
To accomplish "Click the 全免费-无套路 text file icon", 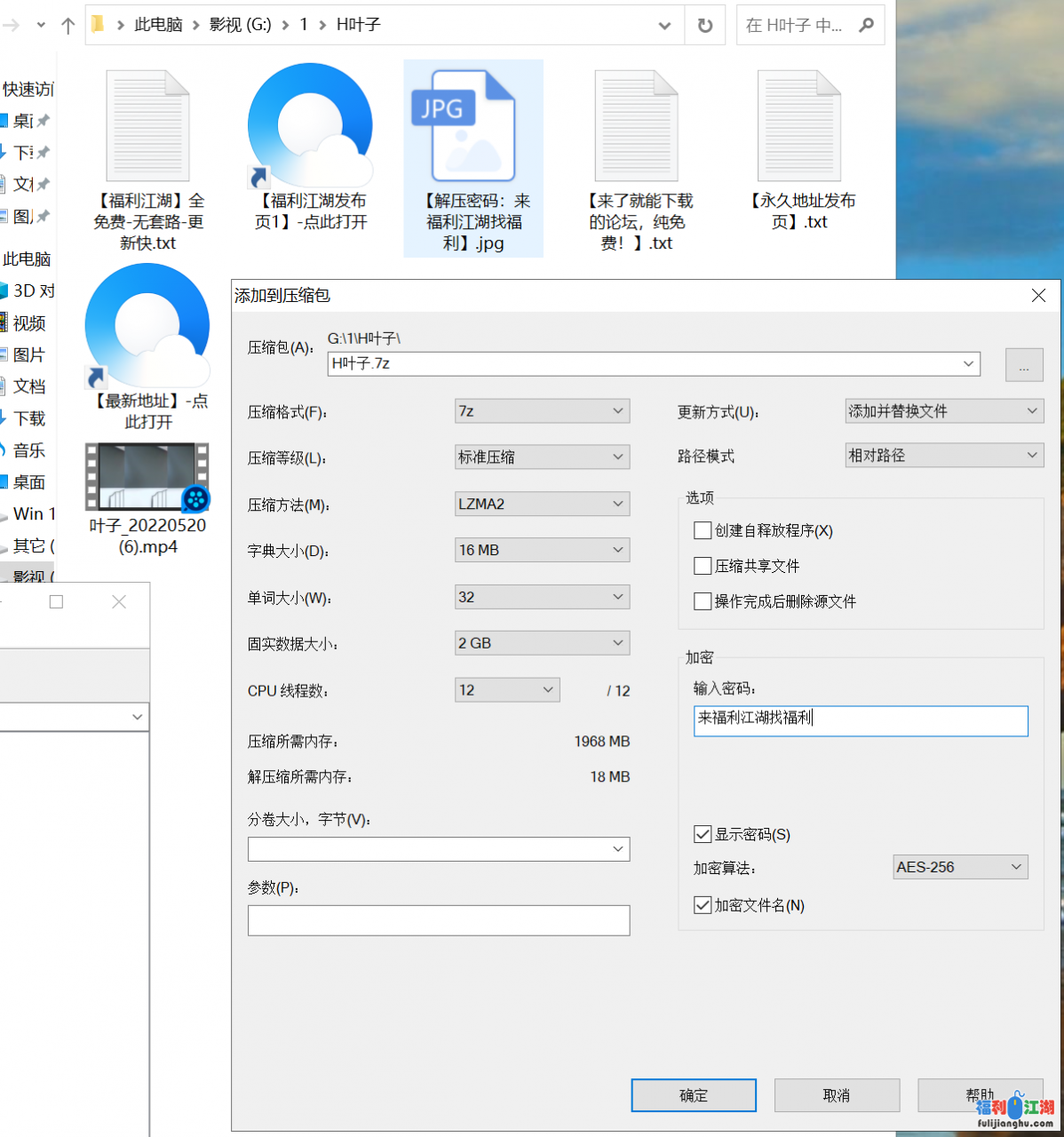I will coord(147,126).
